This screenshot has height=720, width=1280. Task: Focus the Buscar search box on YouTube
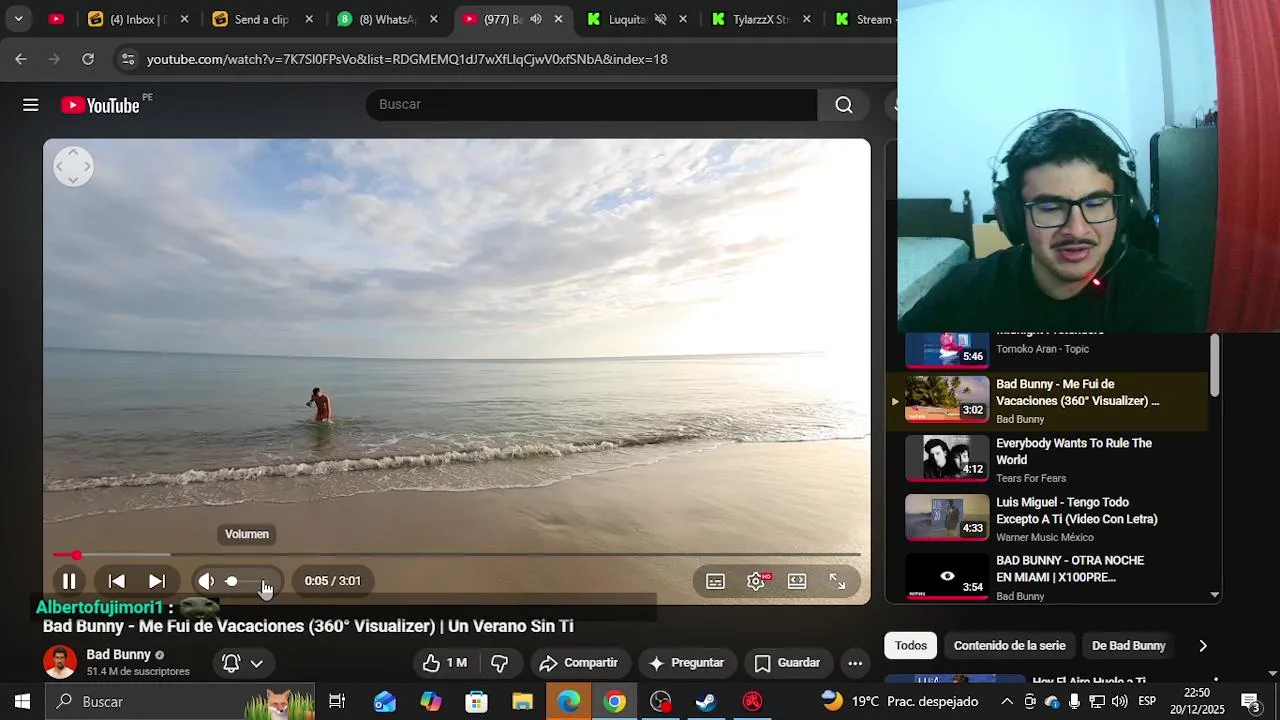[x=591, y=105]
